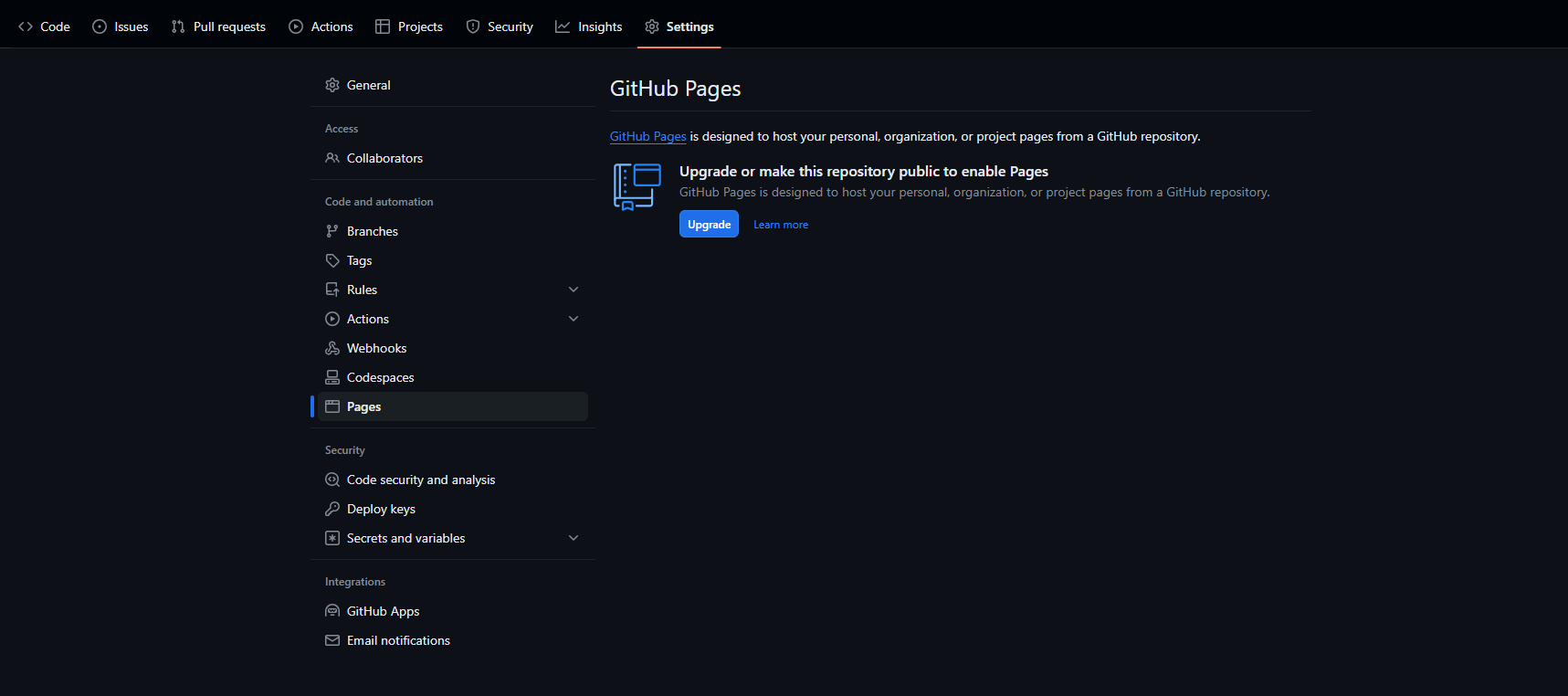Click the key icon beside Deploy keys

[x=332, y=509]
